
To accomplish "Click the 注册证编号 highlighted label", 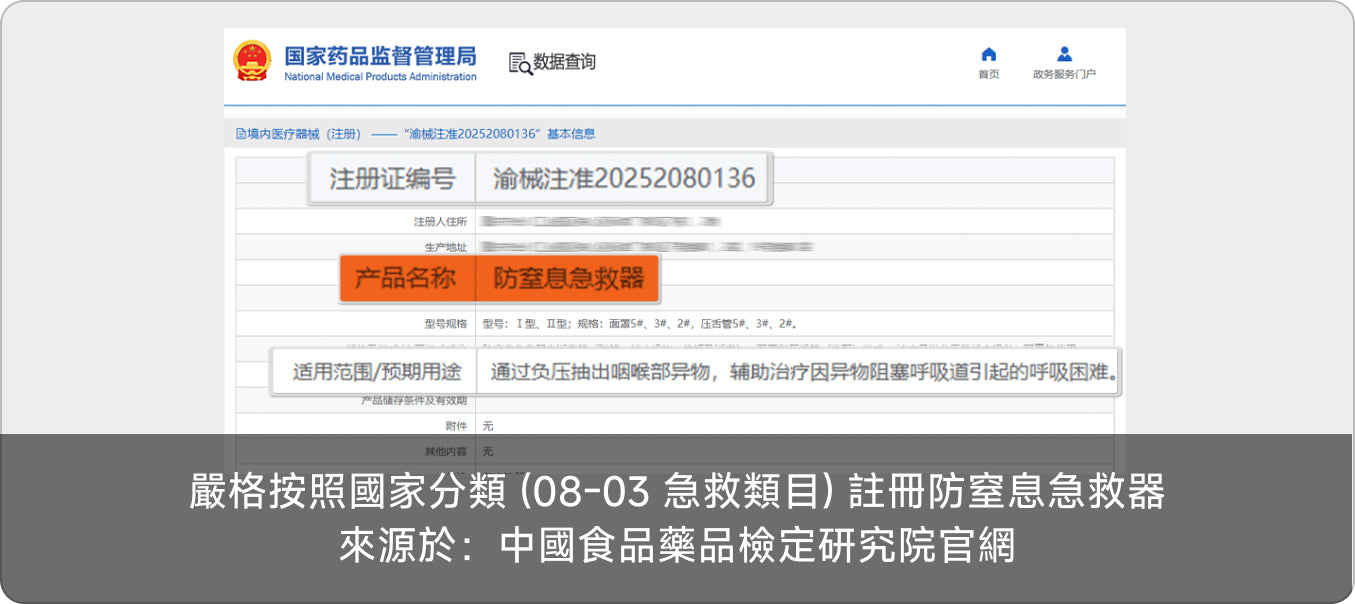I will coord(392,179).
